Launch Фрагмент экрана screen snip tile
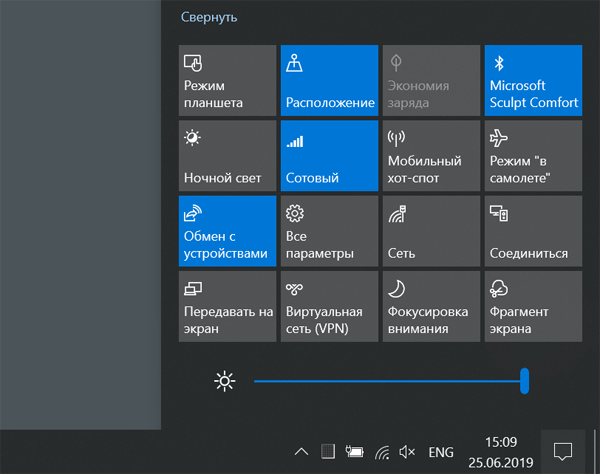600x474 pixels. 533,306
